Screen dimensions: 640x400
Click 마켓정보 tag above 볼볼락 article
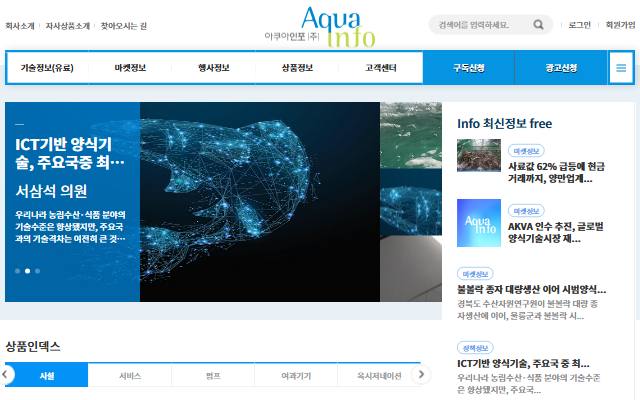[x=475, y=274]
